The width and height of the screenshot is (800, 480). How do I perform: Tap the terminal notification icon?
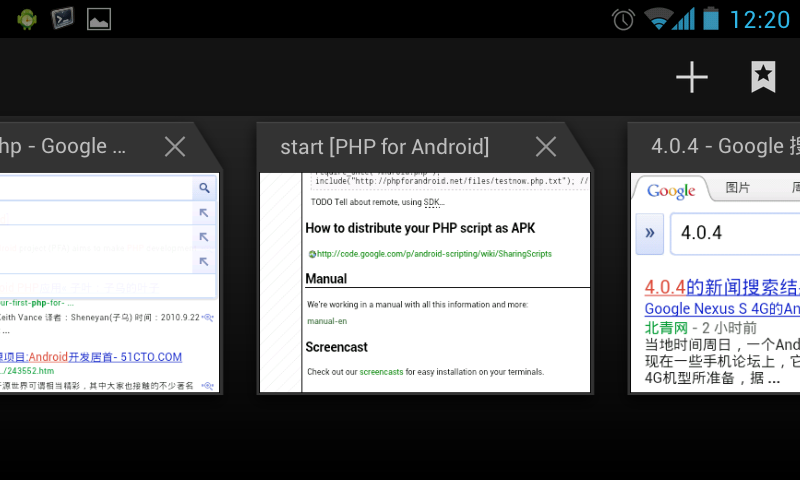pyautogui.click(x=63, y=19)
